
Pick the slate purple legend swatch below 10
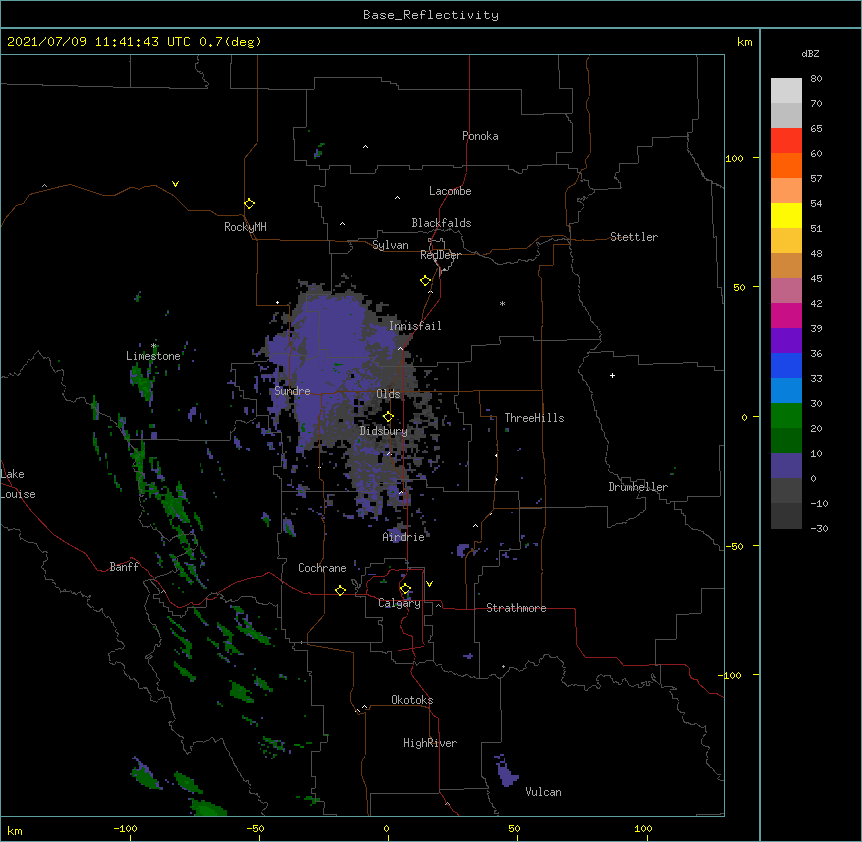[x=786, y=466]
